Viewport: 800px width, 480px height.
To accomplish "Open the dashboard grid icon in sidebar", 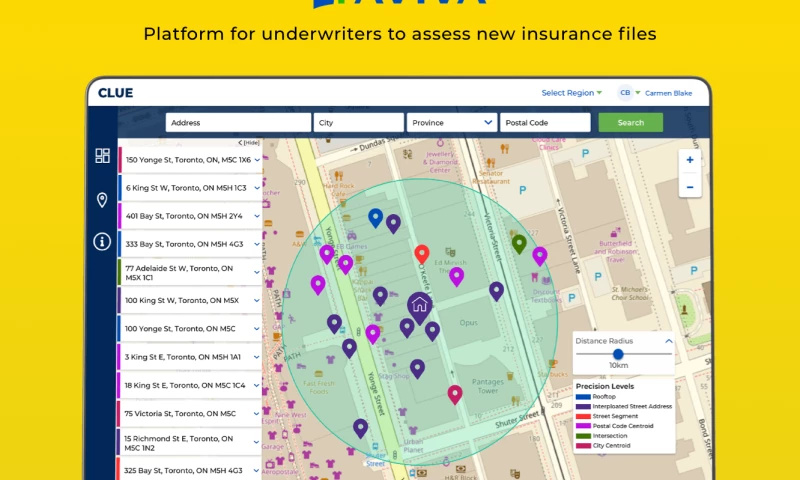I will (x=102, y=156).
